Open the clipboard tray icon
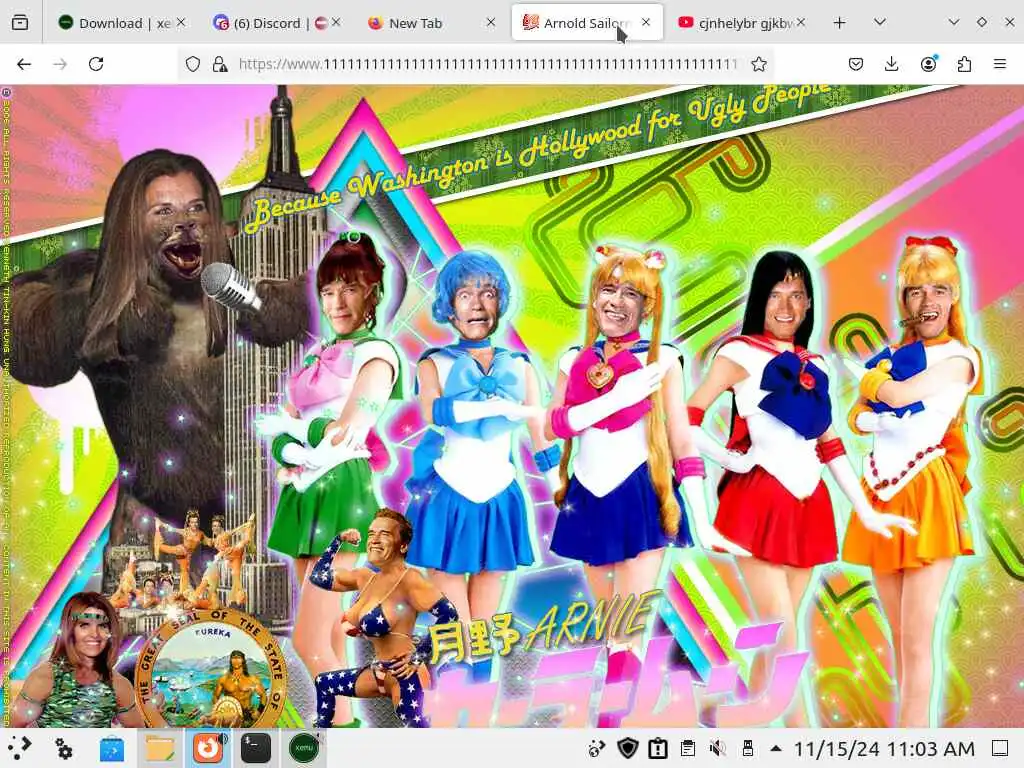This screenshot has width=1024, height=768. point(688,748)
